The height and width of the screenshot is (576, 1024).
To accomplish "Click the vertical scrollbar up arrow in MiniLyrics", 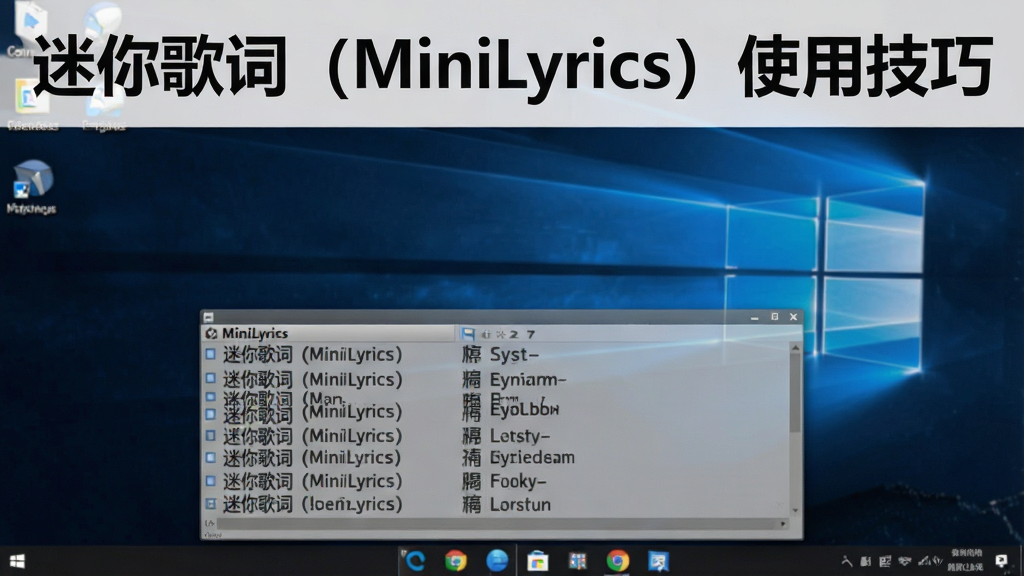I will click(795, 349).
